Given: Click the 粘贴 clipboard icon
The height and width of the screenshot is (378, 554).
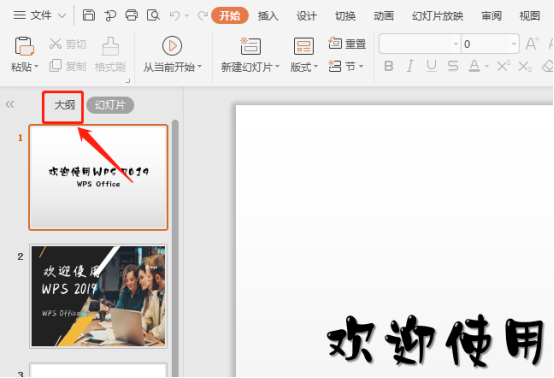Looking at the screenshot, I should click(24, 46).
